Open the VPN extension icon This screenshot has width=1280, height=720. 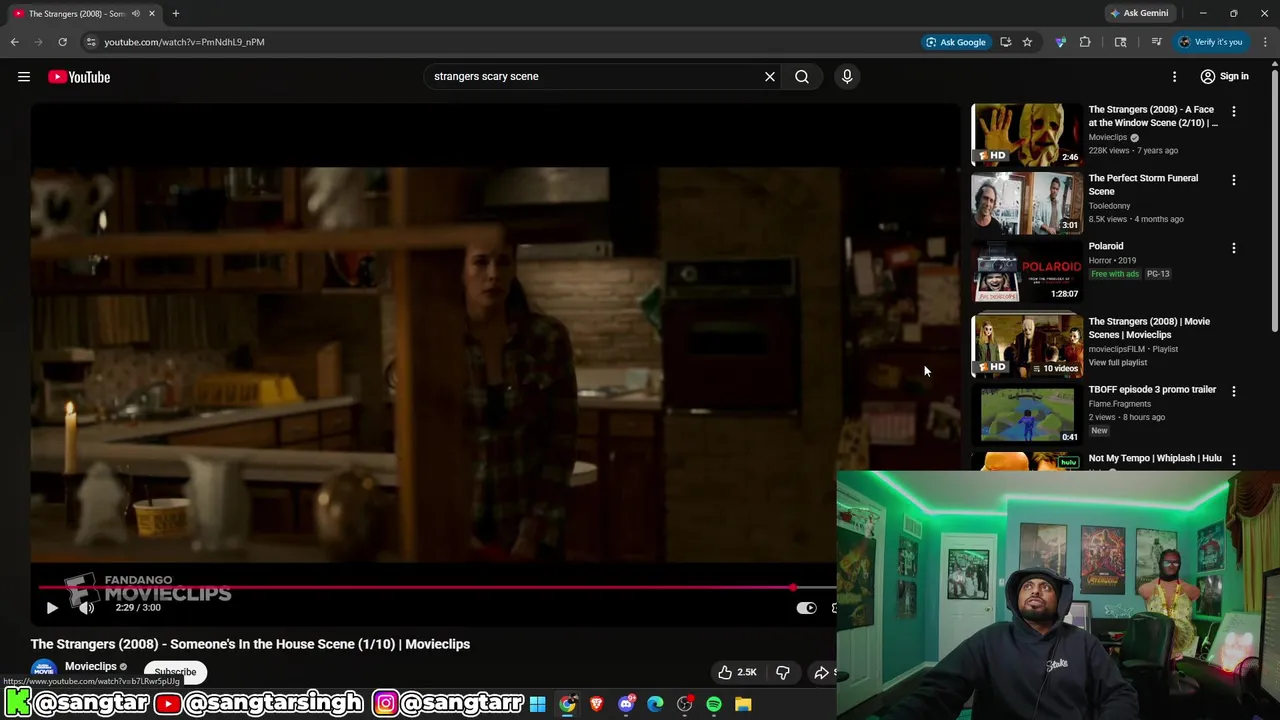coord(1061,42)
